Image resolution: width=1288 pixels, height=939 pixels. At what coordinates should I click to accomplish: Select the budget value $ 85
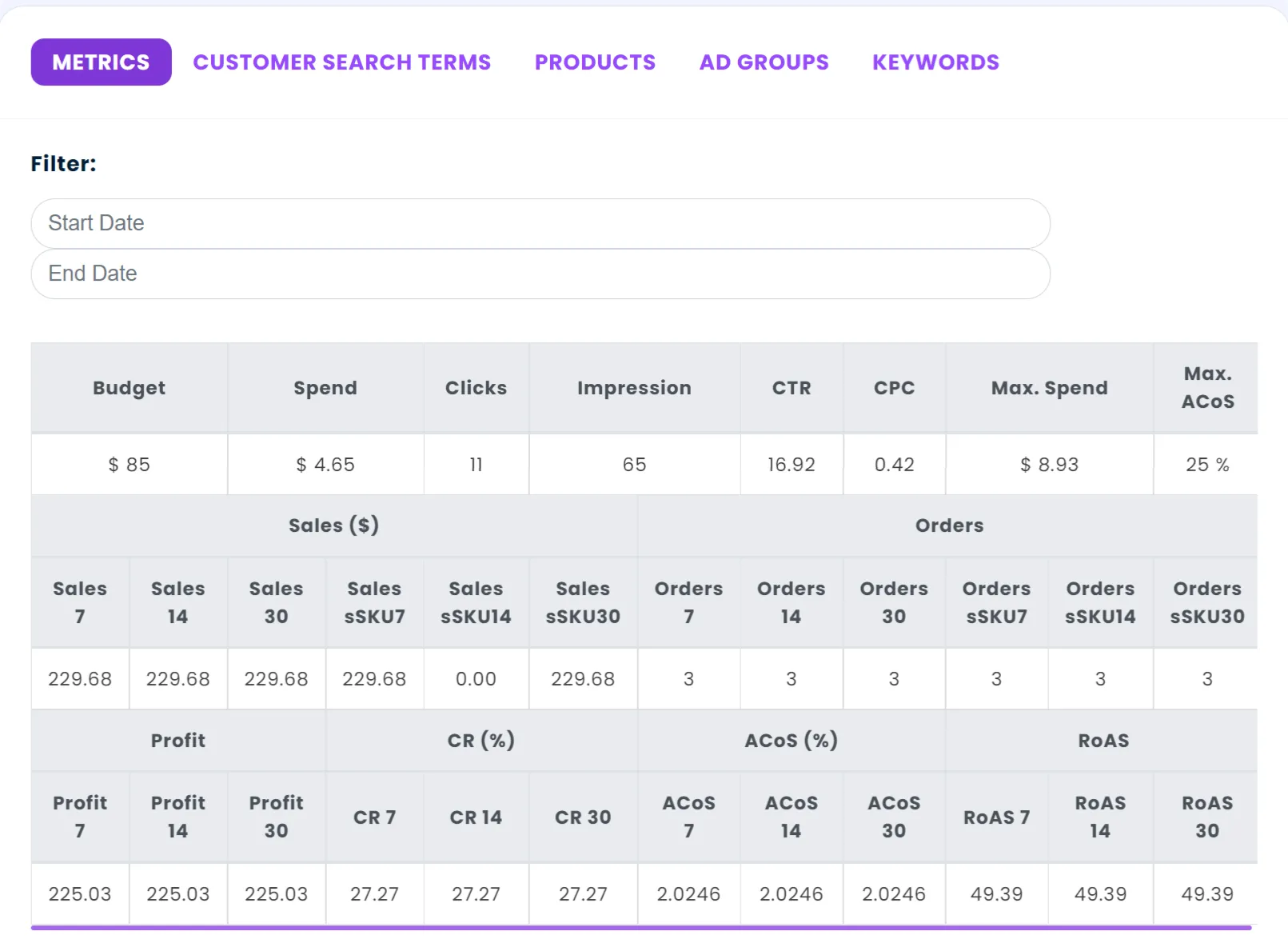[x=129, y=465]
